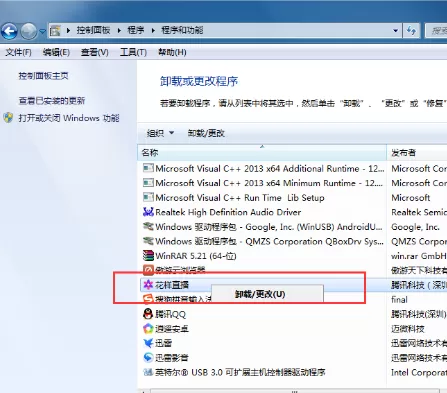Click the Forward navigation arrow button
The width and height of the screenshot is (447, 393).
point(29,32)
